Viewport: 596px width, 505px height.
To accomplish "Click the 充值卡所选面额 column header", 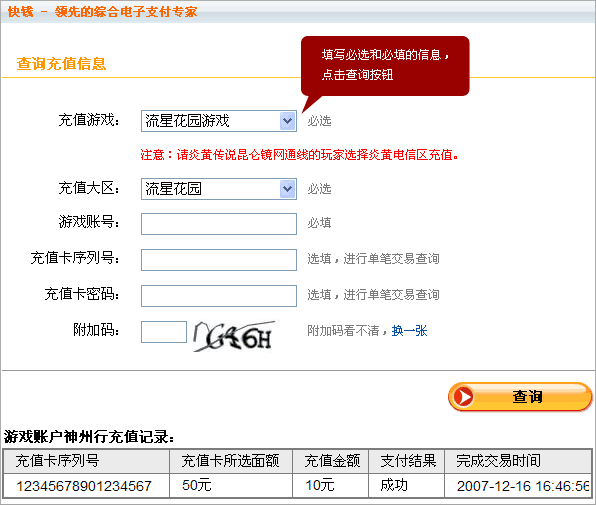I will [231, 461].
